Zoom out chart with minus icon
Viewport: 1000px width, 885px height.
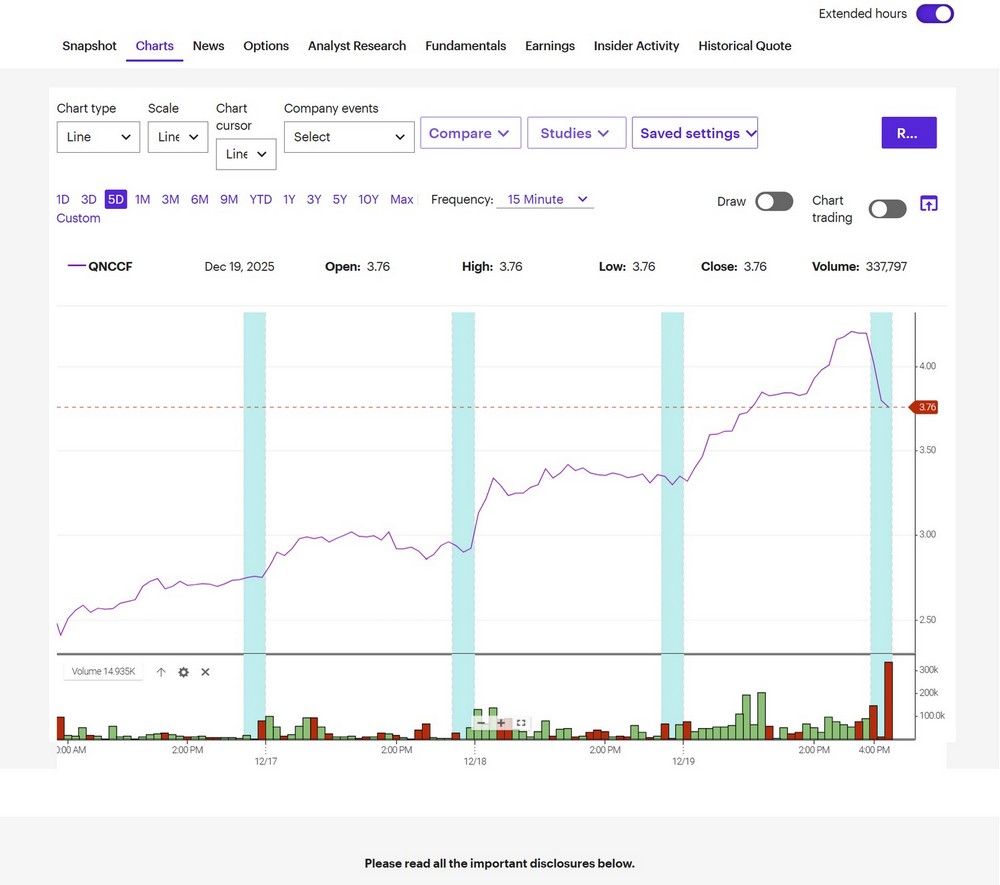[481, 723]
